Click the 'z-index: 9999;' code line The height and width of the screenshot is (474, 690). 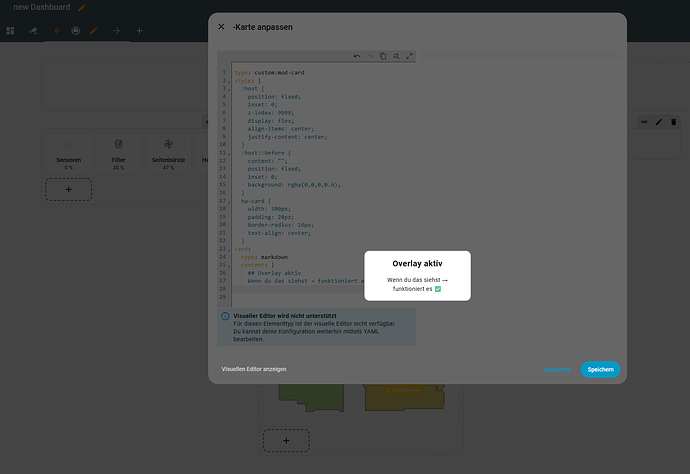pyautogui.click(x=270, y=113)
